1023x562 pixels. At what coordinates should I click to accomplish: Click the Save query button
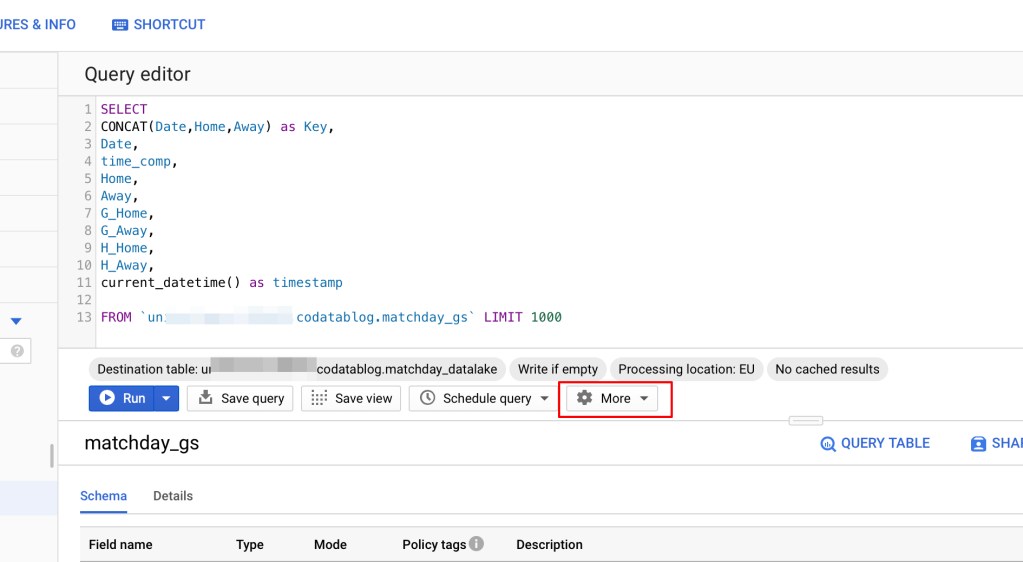coord(240,398)
